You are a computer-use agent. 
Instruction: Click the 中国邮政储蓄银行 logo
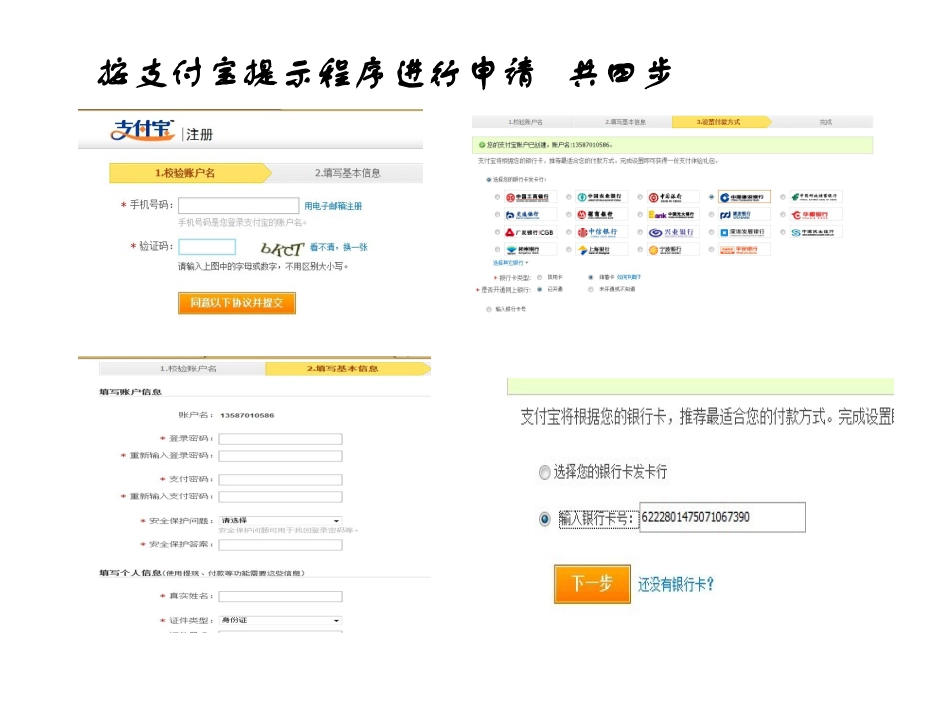(815, 197)
